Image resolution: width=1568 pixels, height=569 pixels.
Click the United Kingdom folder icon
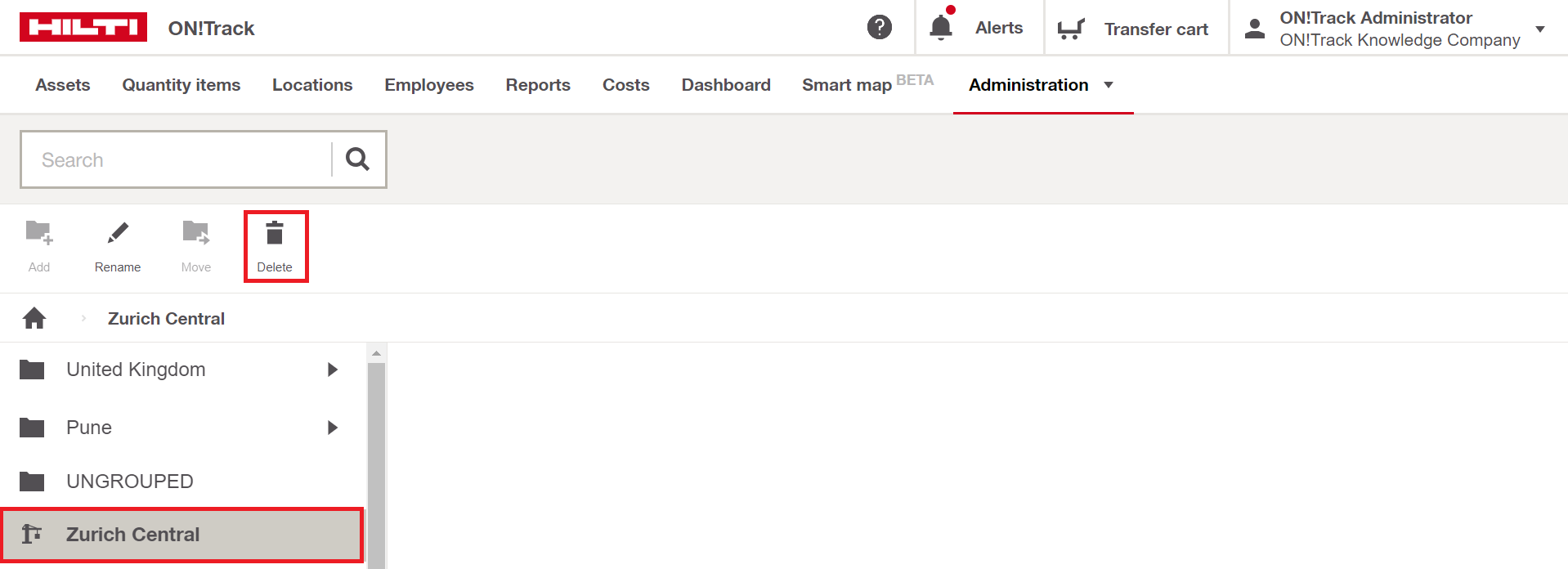pos(32,370)
